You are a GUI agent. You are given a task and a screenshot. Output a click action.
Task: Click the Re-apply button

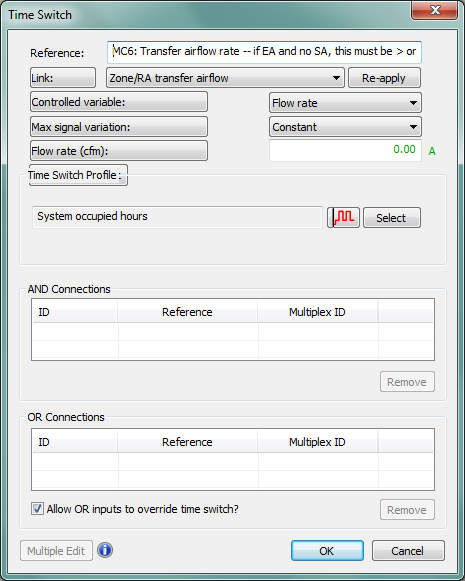(x=384, y=78)
